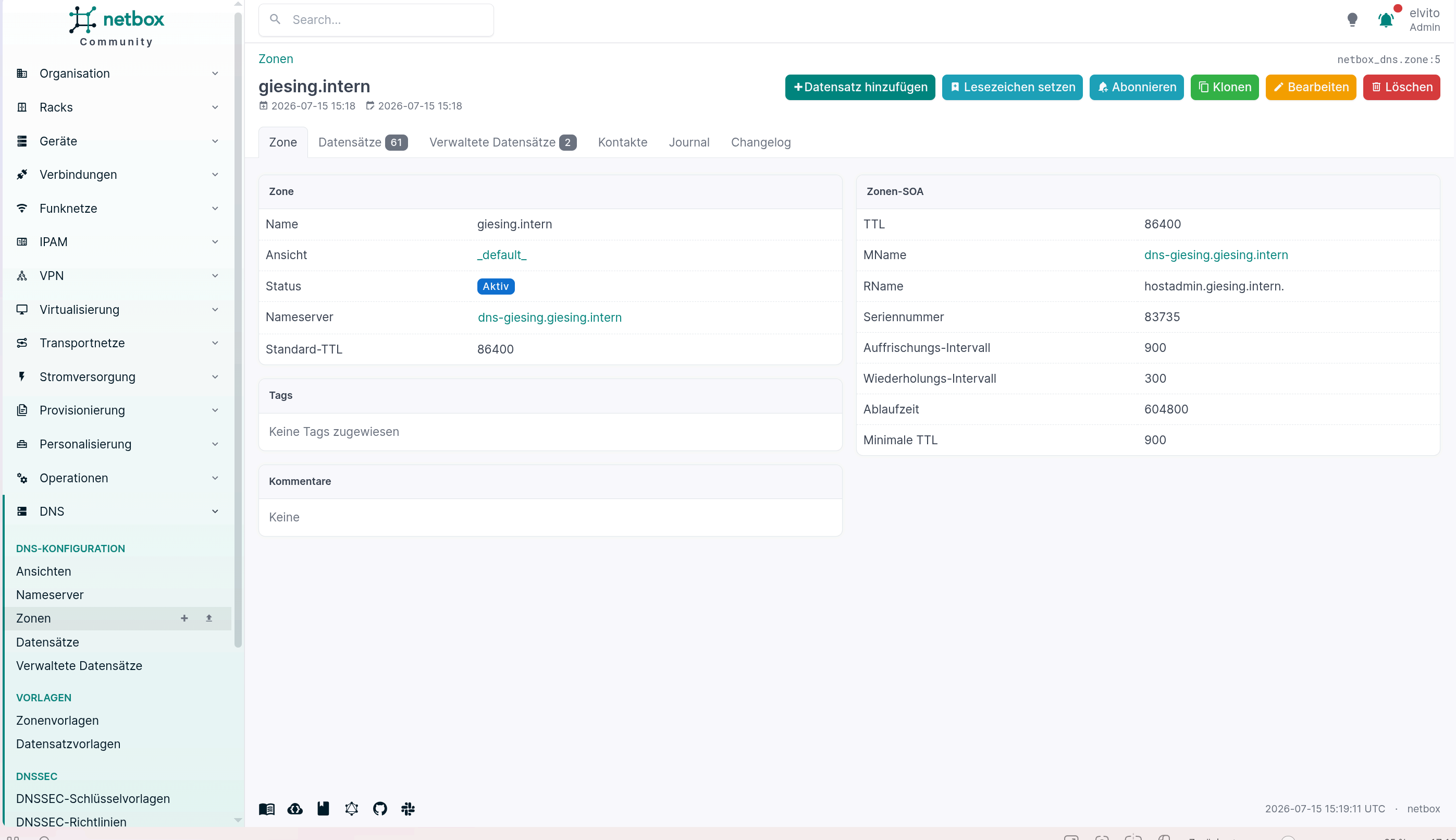The image size is (1456, 840).
Task: Click the NetBox Community logo
Action: click(x=116, y=27)
